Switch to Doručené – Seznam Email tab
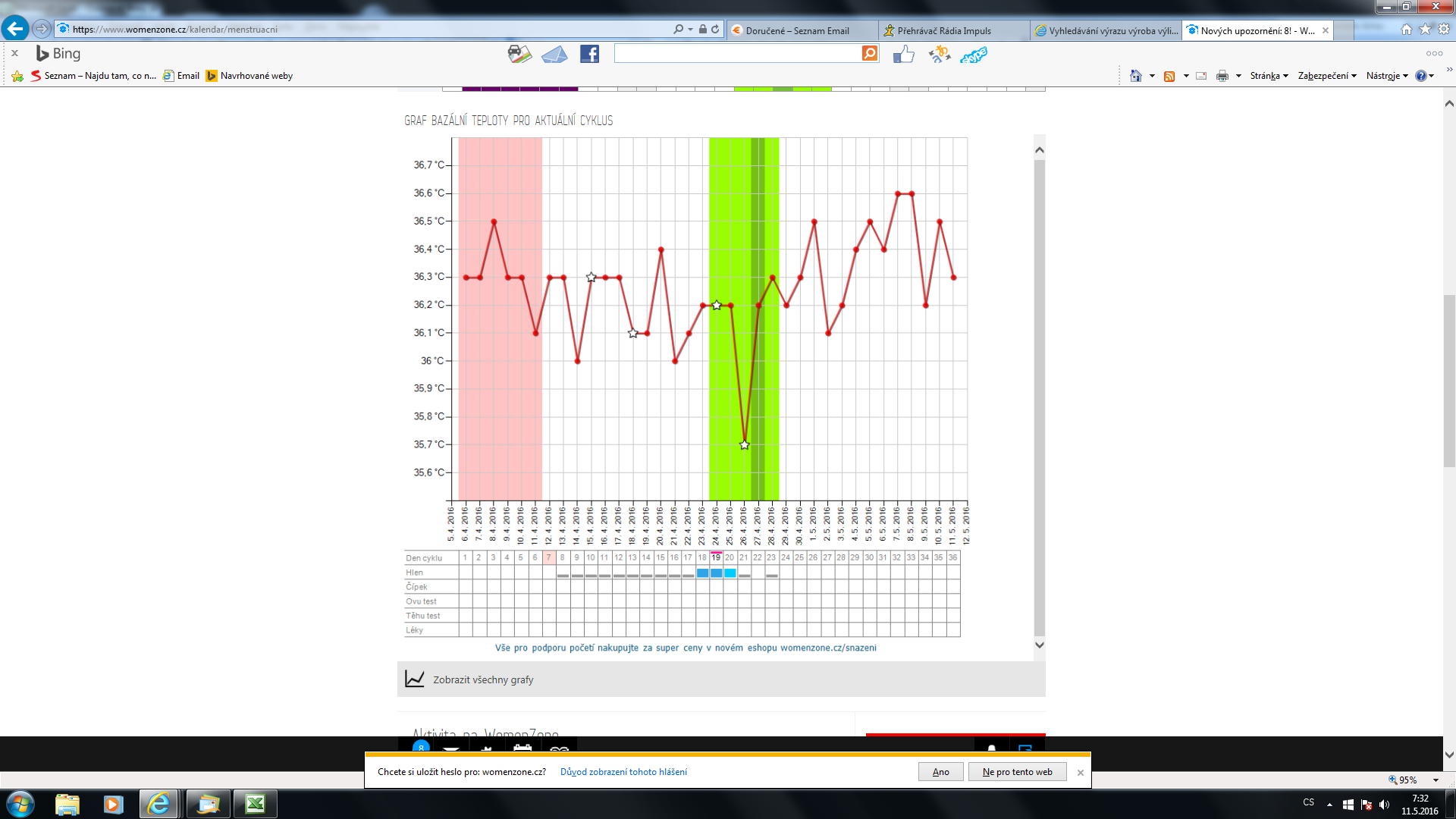Image resolution: width=1456 pixels, height=819 pixels. point(796,31)
